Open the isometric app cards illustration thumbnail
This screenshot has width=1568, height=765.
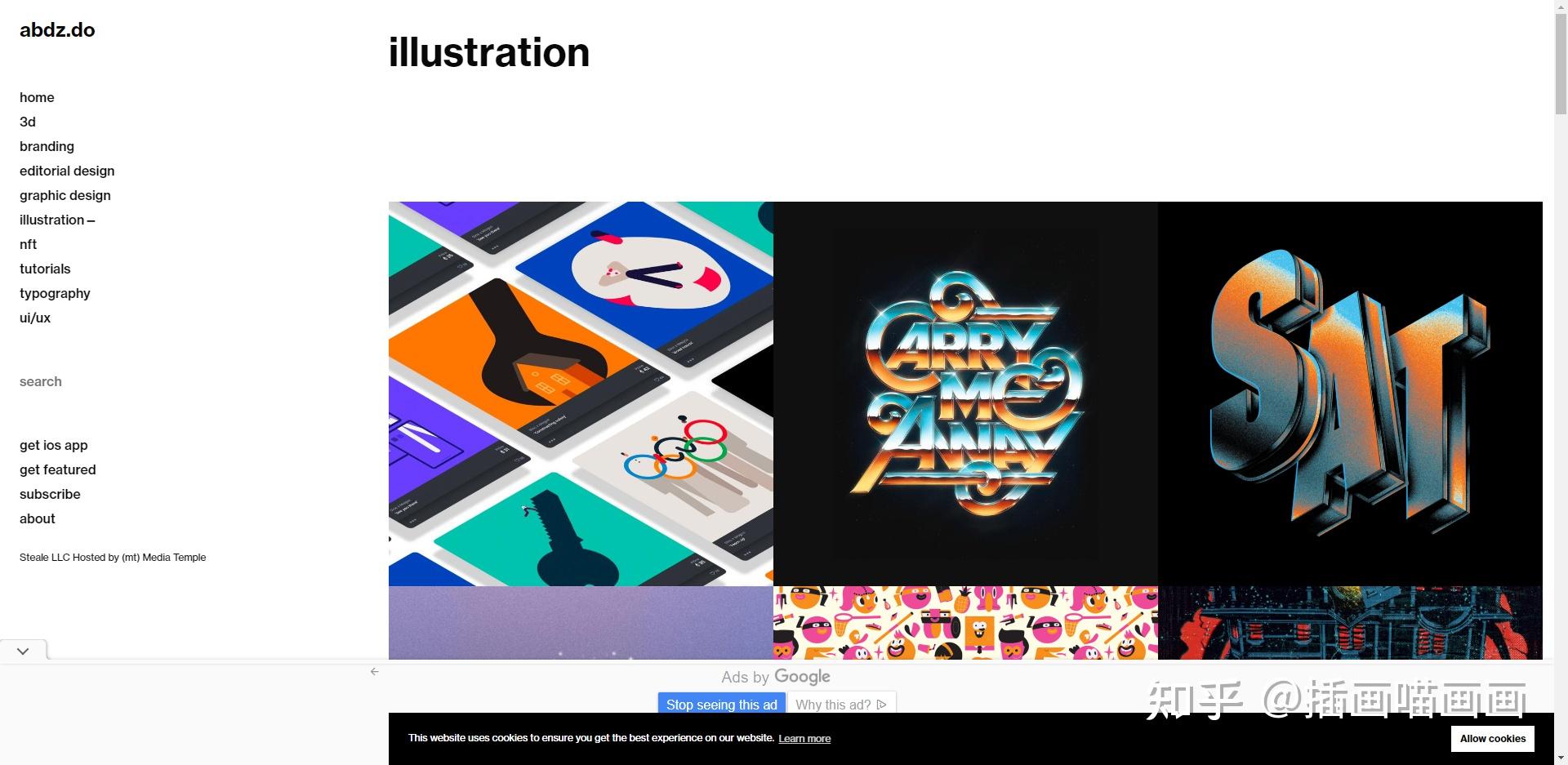coord(581,394)
